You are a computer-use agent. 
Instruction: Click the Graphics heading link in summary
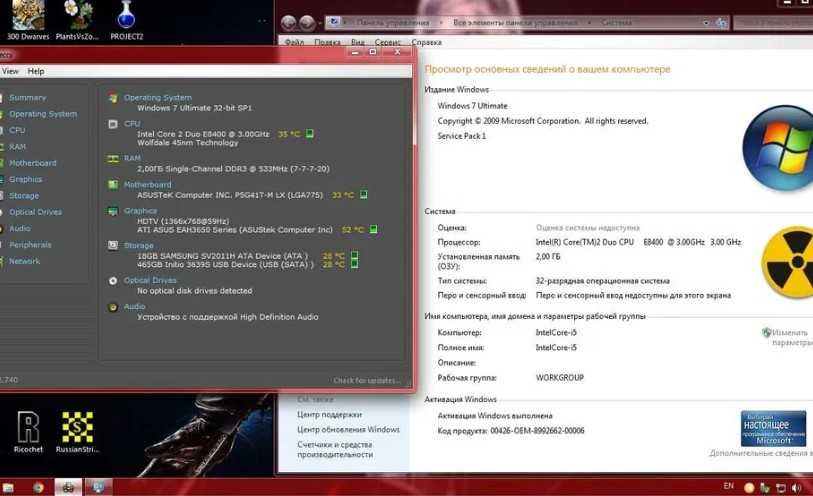pyautogui.click(x=141, y=211)
